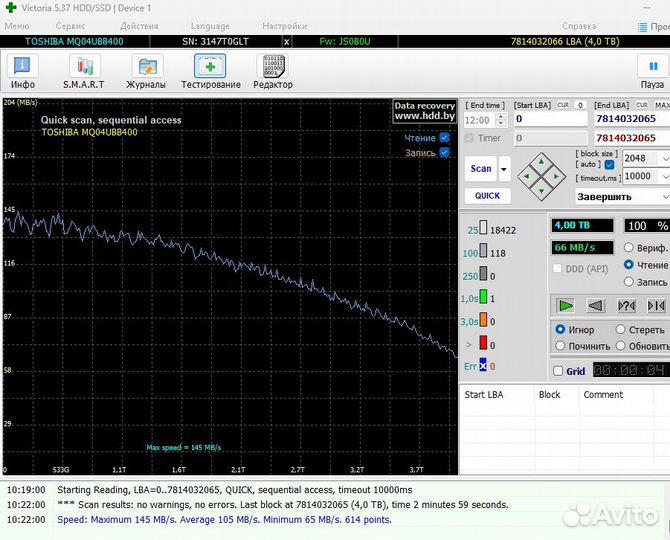
Task: Open the Журналы logs section
Action: pyautogui.click(x=146, y=71)
